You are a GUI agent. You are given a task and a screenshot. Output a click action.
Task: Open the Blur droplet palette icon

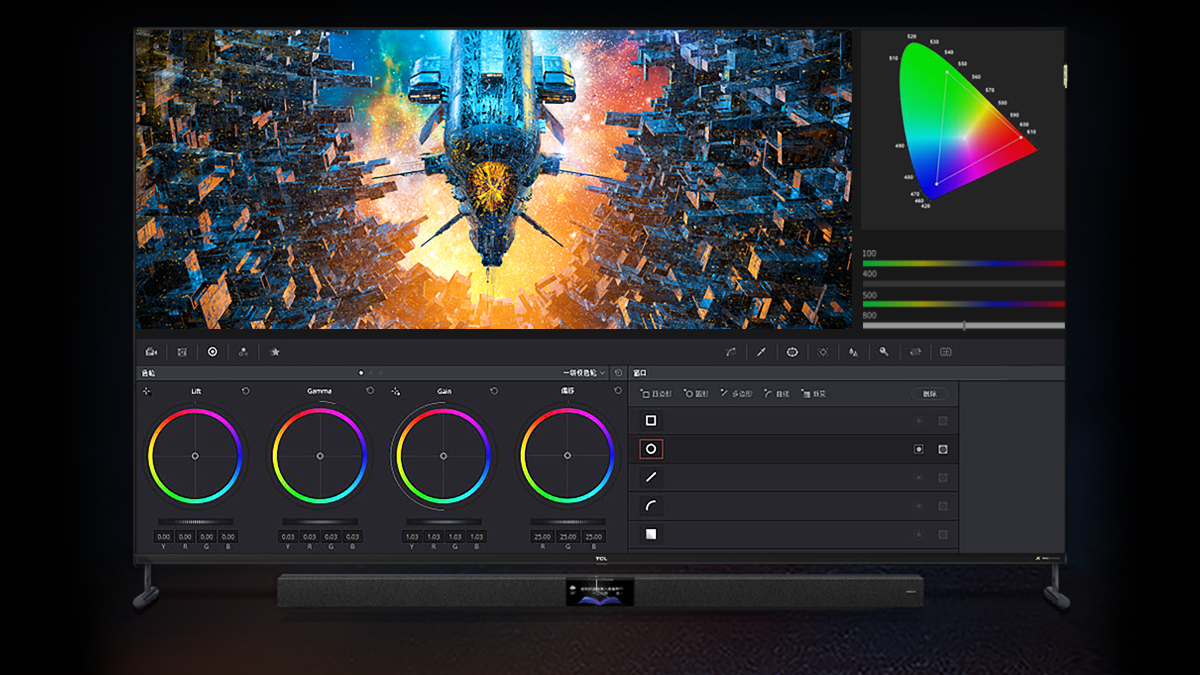tap(853, 352)
